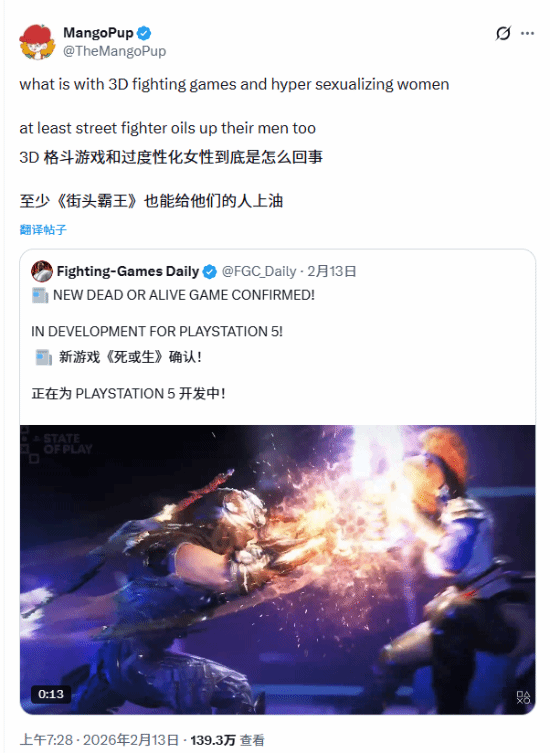Click the State of Play watermark
Image resolution: width=550 pixels, height=753 pixels.
[x=57, y=444]
